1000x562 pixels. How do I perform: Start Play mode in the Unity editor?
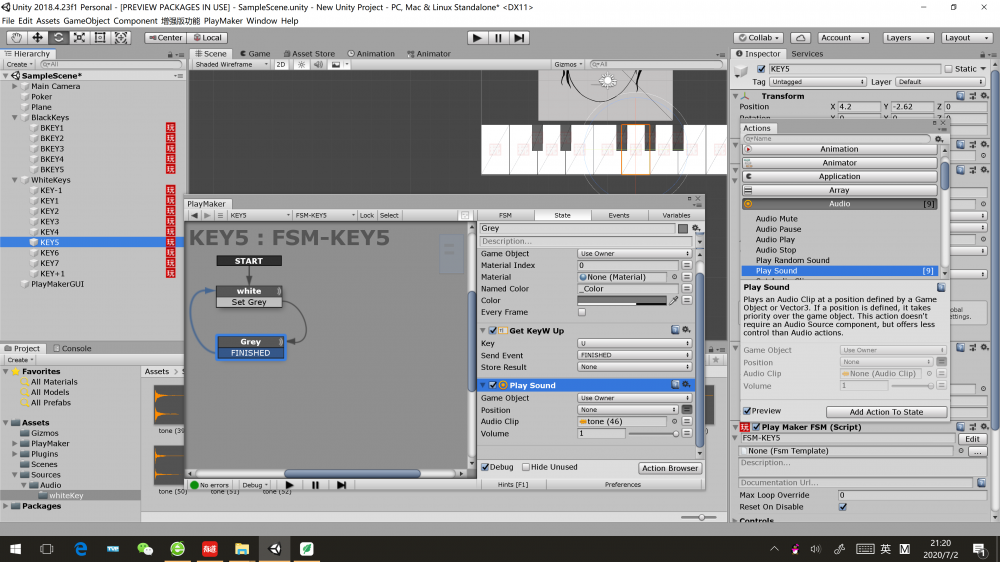tap(476, 38)
